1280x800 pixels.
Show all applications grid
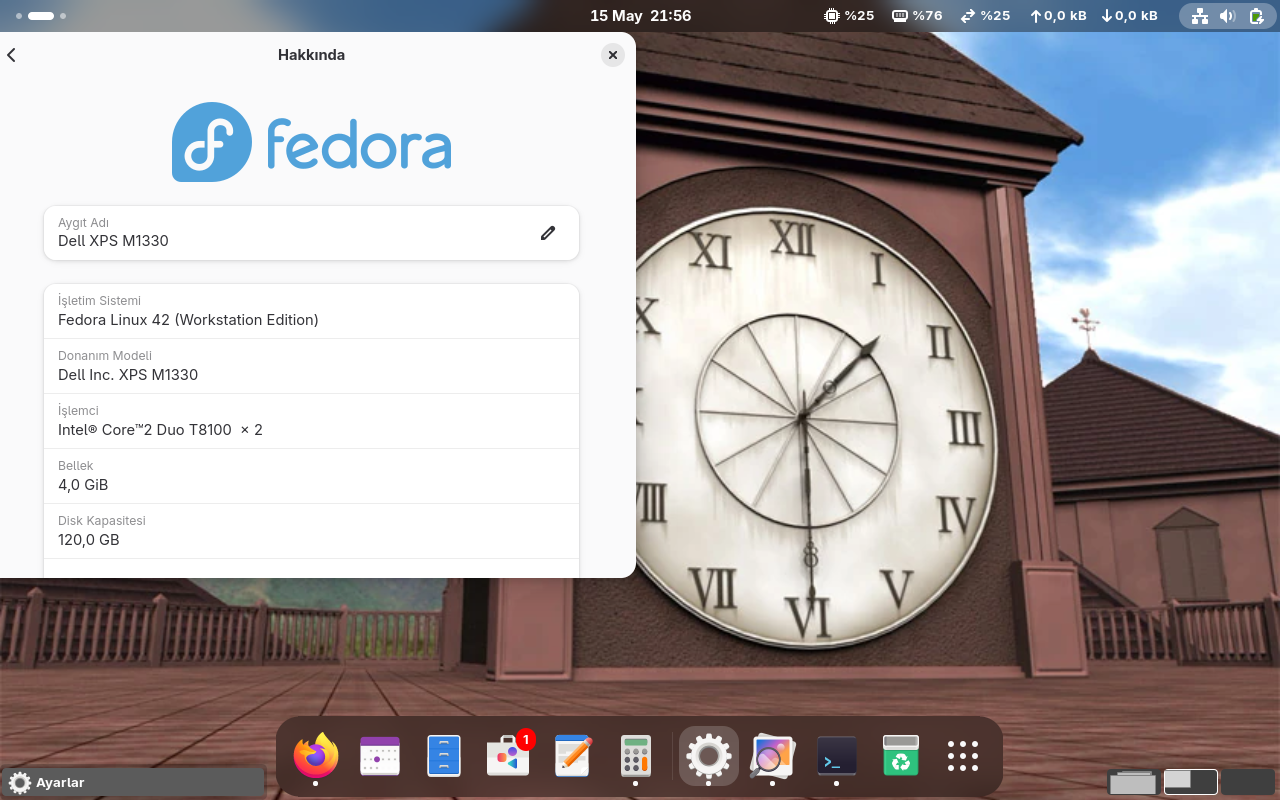point(963,756)
